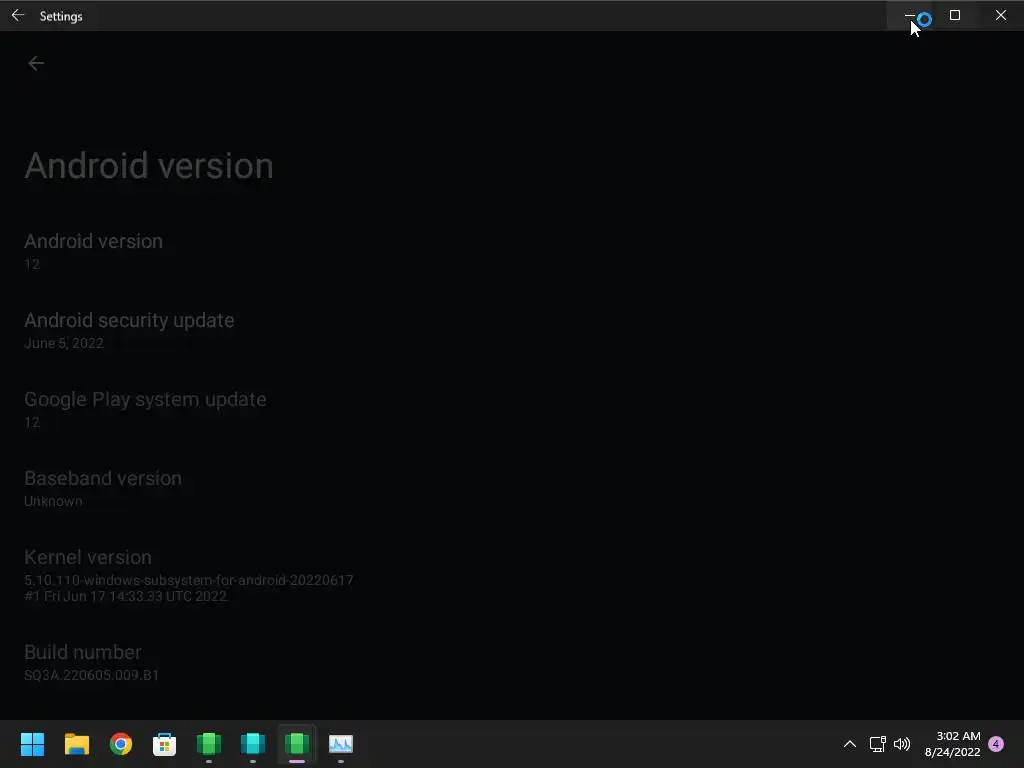Open network status tray icon
1024x768 pixels.
click(x=877, y=744)
